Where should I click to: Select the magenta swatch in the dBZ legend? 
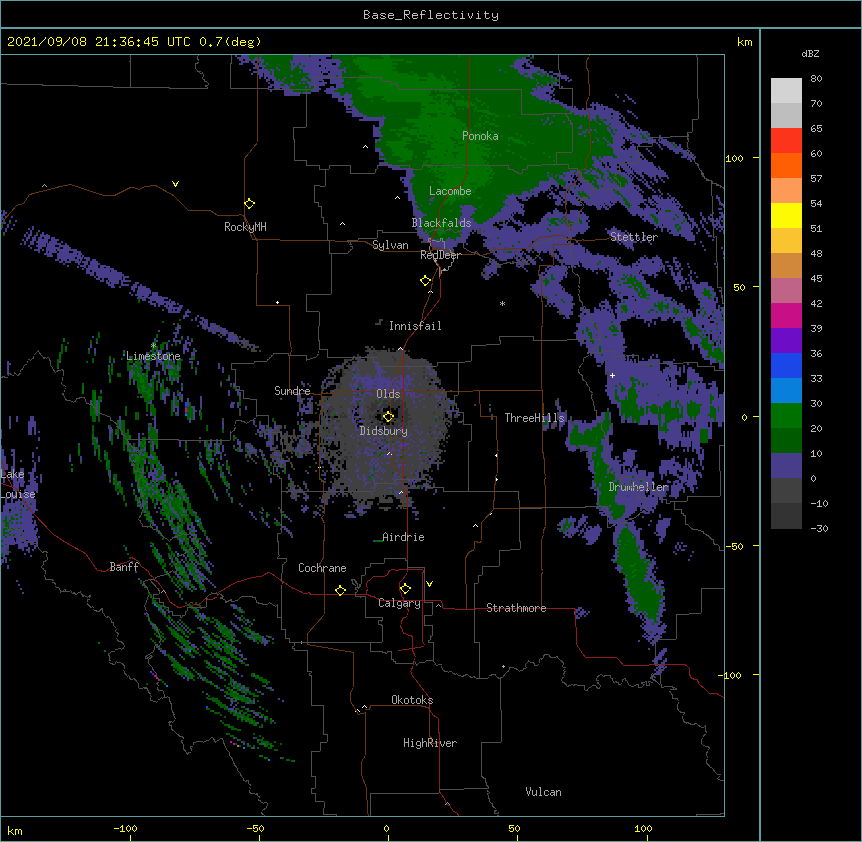coord(786,315)
